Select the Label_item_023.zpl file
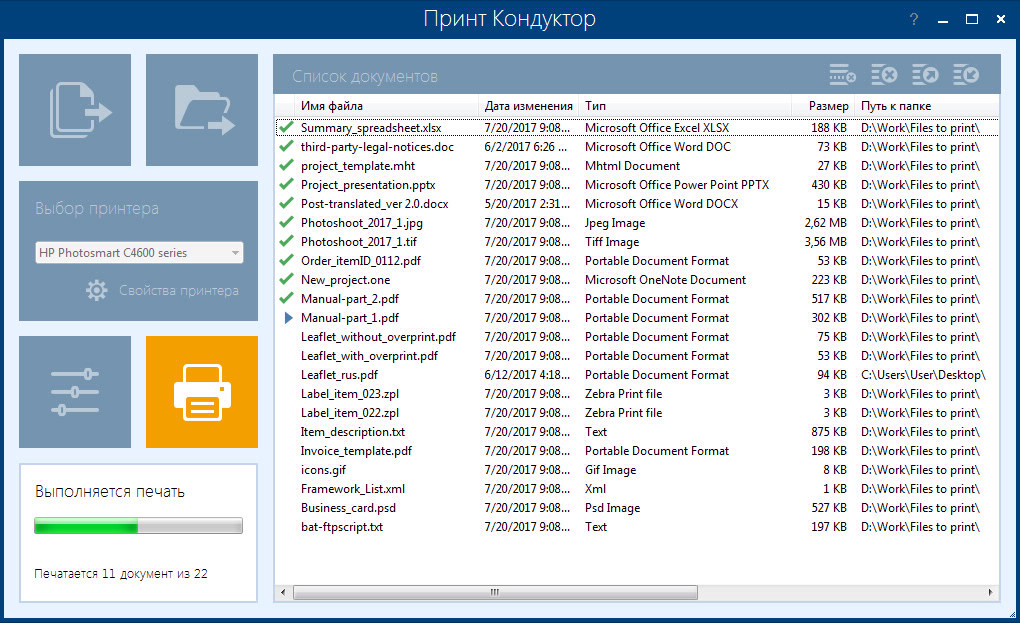This screenshot has width=1020, height=623. [x=349, y=393]
